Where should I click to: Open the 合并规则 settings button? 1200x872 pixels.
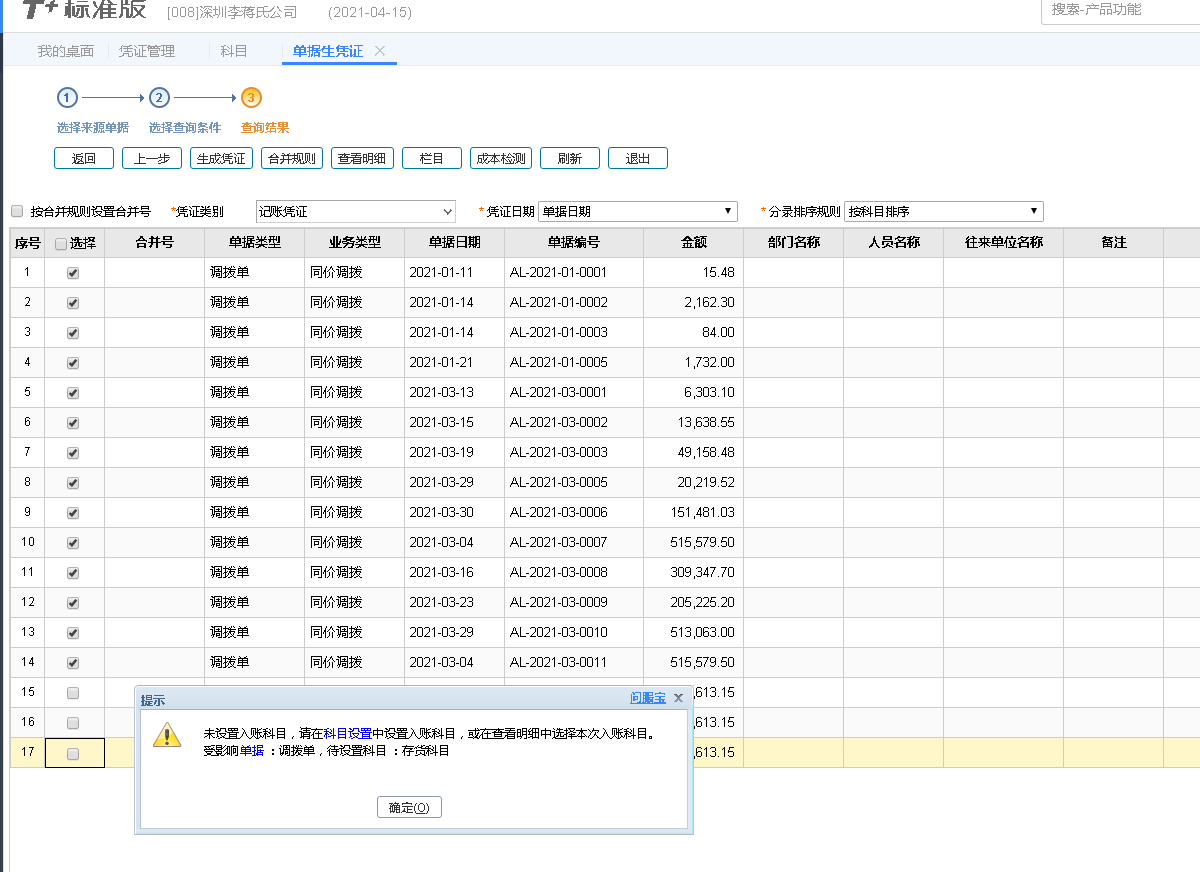291,158
